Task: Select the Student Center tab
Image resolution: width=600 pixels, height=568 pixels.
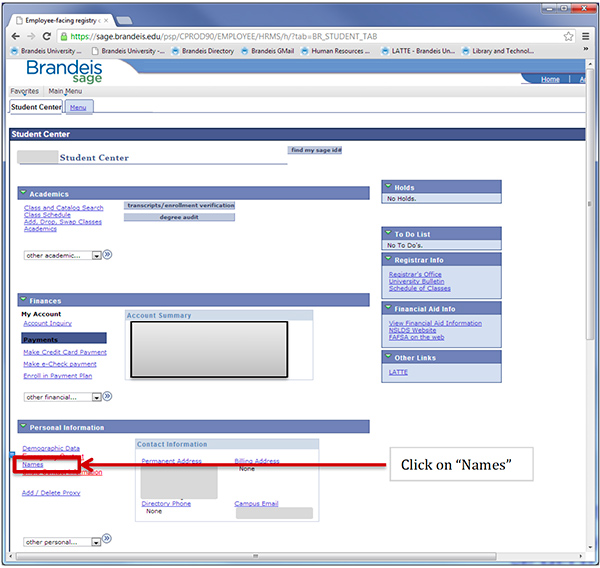Action: 36,107
